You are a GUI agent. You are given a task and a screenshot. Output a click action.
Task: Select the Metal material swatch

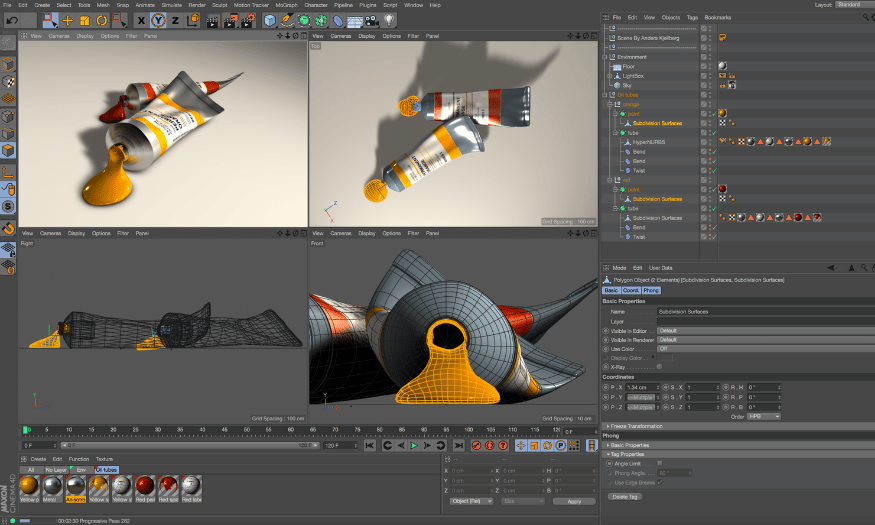[52, 489]
